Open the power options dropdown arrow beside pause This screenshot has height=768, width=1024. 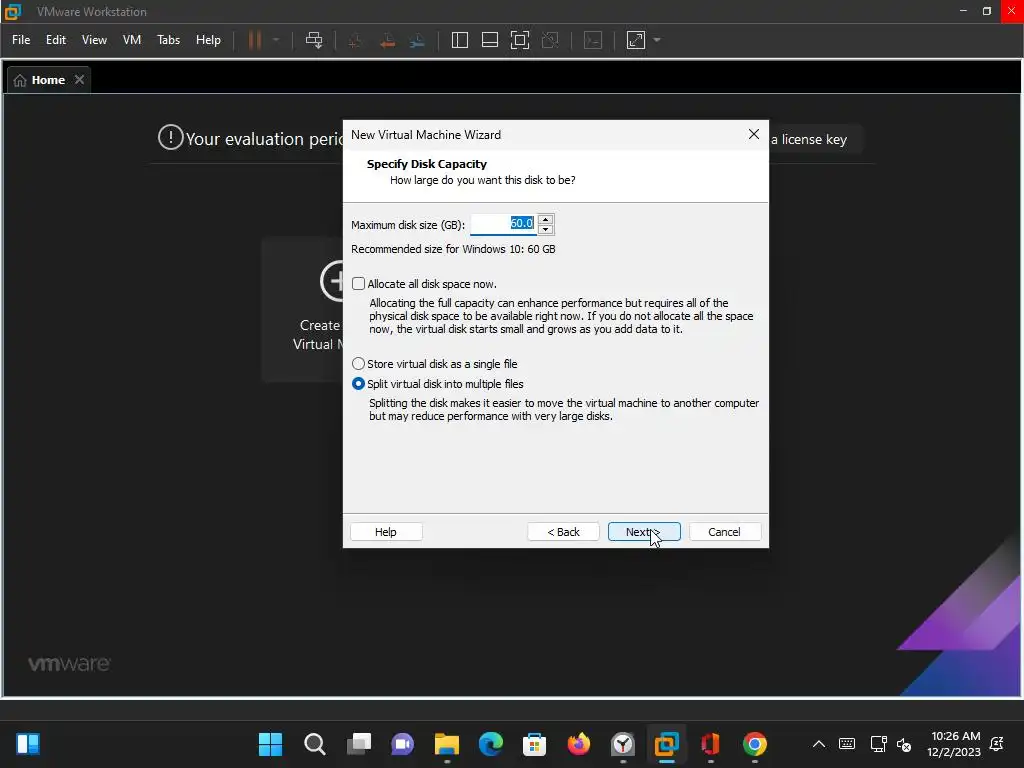coord(276,40)
